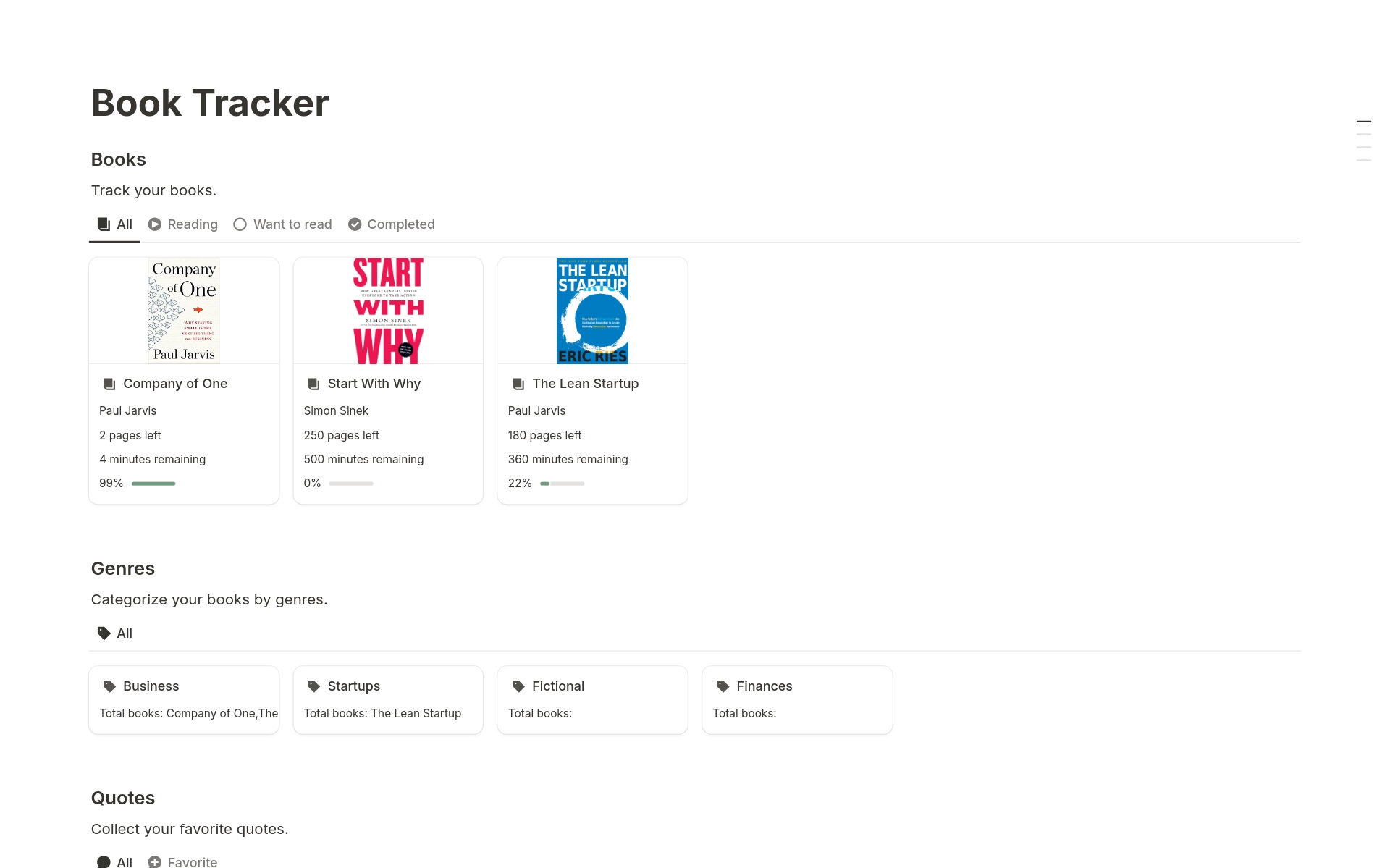
Task: Open the Startups genre title
Action: click(x=354, y=686)
